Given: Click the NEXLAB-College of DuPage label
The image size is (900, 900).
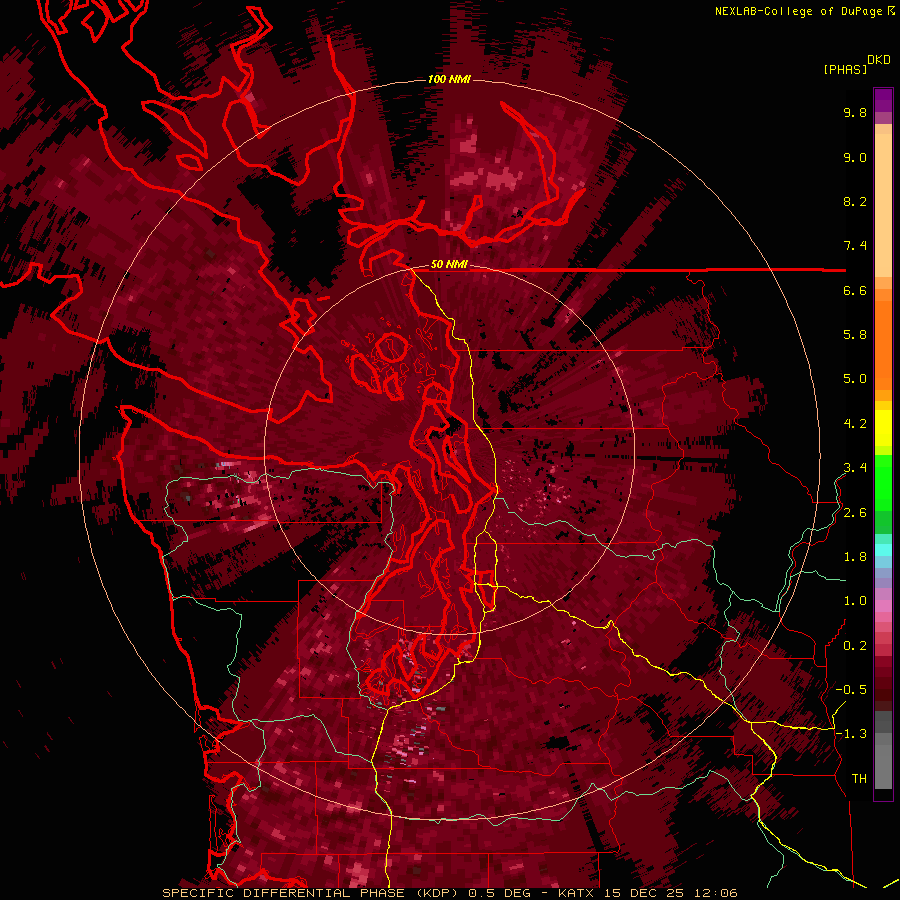Looking at the screenshot, I should (800, 11).
